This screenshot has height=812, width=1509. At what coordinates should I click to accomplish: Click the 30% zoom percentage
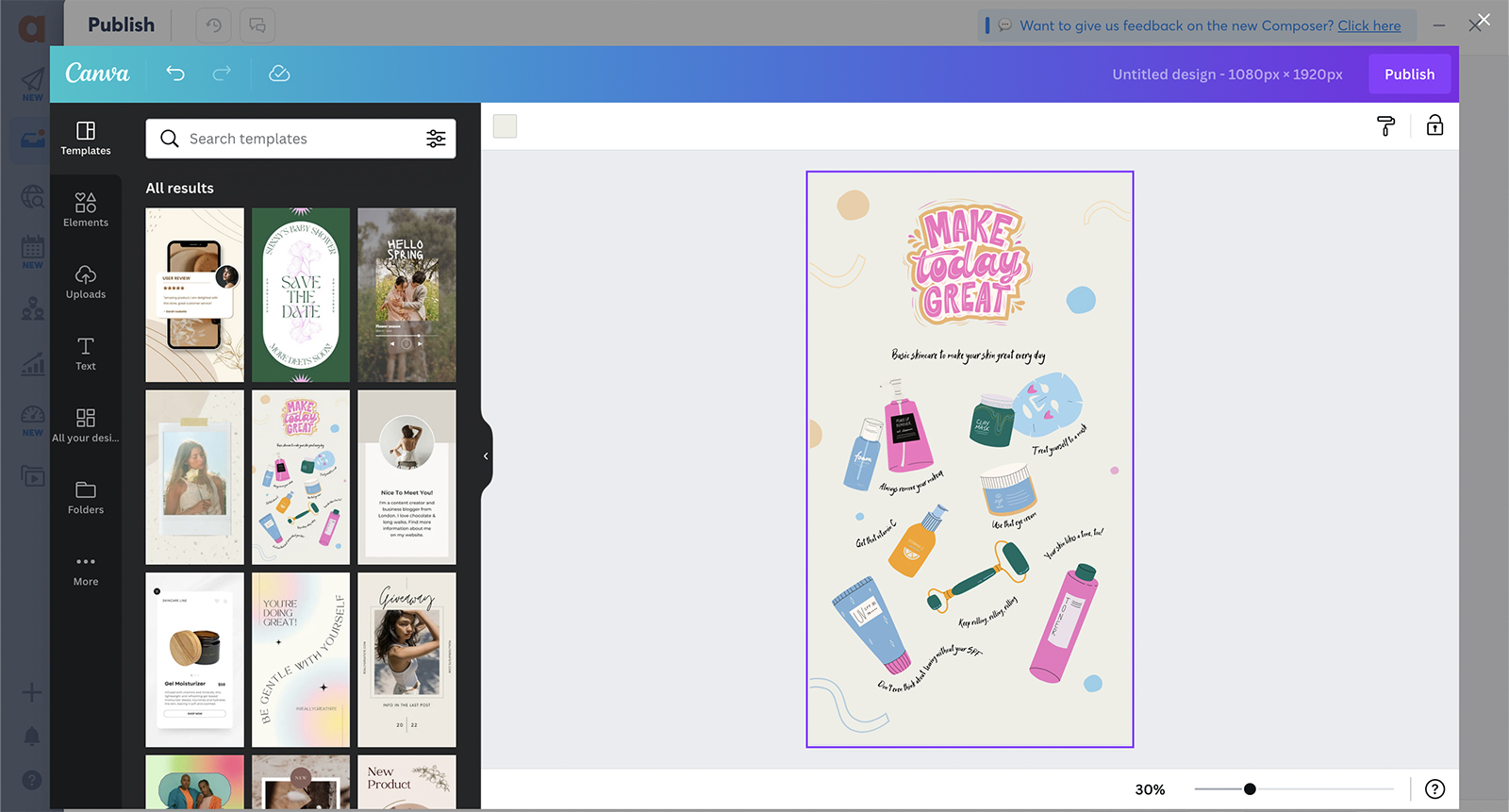pyautogui.click(x=1150, y=789)
